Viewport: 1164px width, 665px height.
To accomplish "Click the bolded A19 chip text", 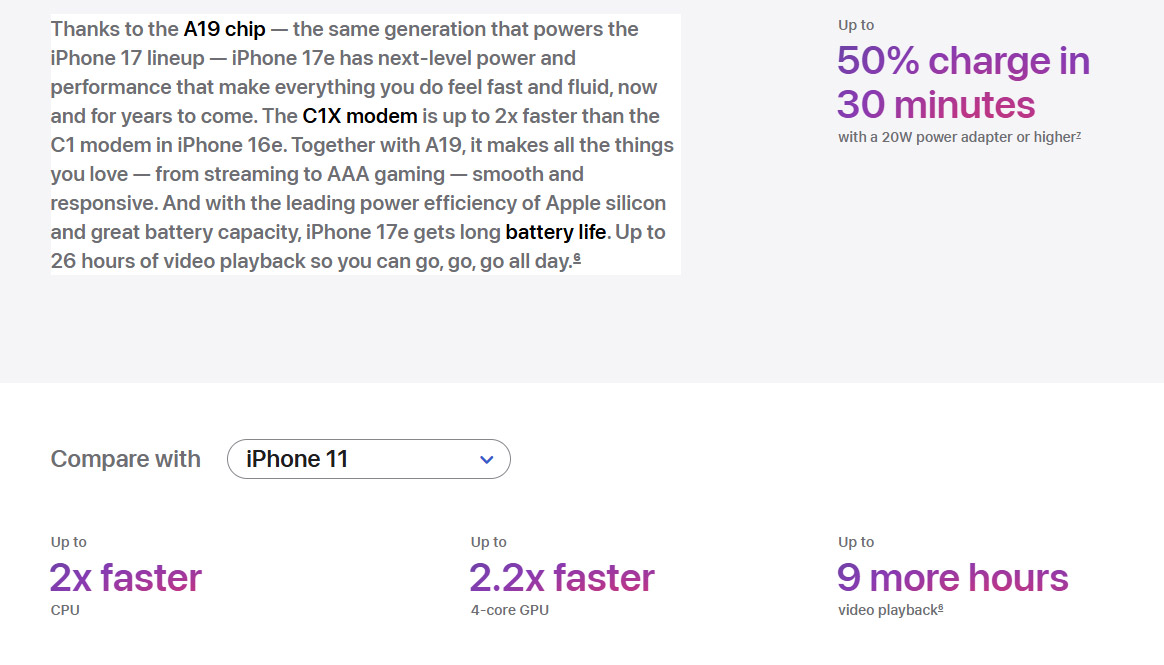I will [x=225, y=29].
